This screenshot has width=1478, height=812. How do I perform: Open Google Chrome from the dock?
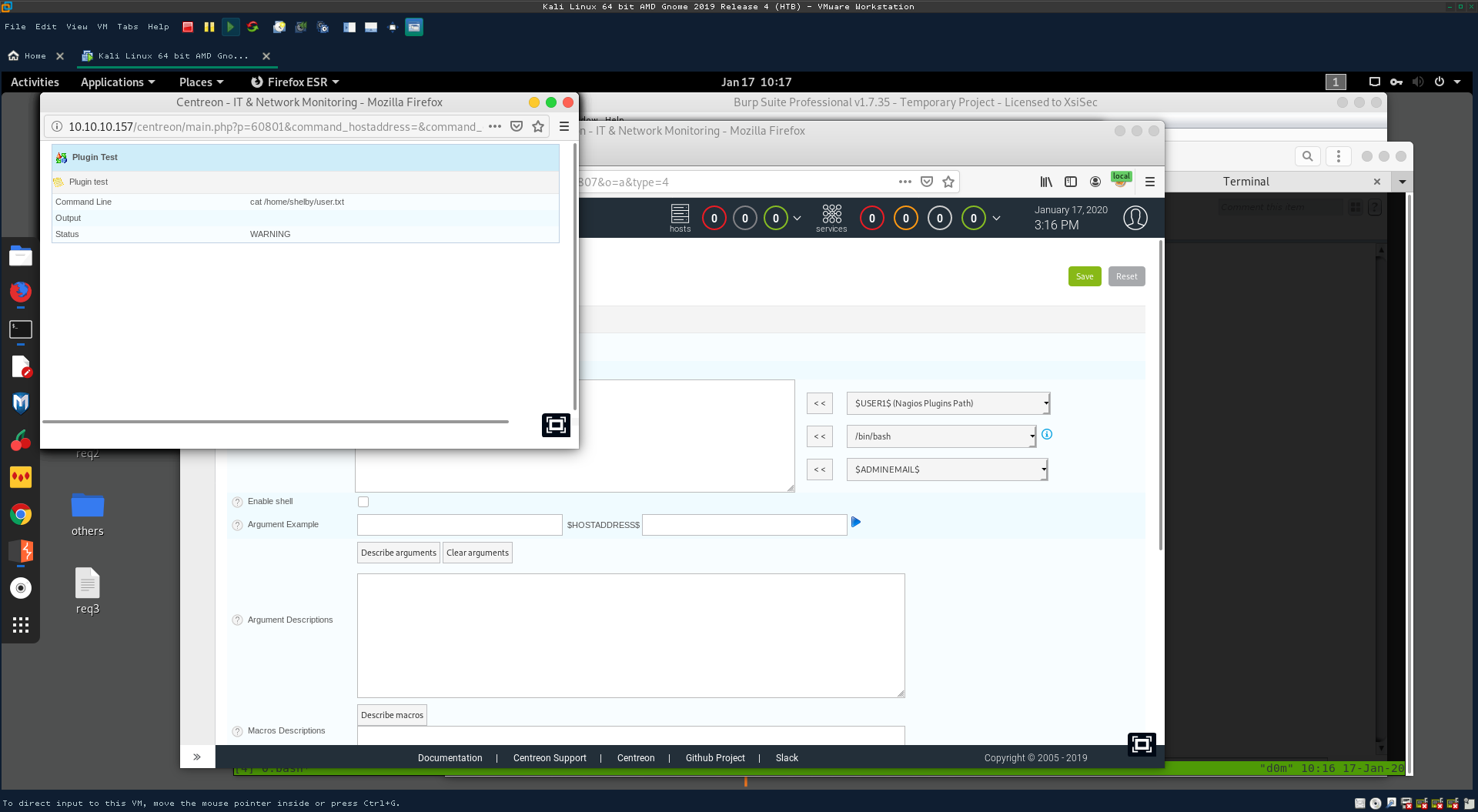coord(21,514)
